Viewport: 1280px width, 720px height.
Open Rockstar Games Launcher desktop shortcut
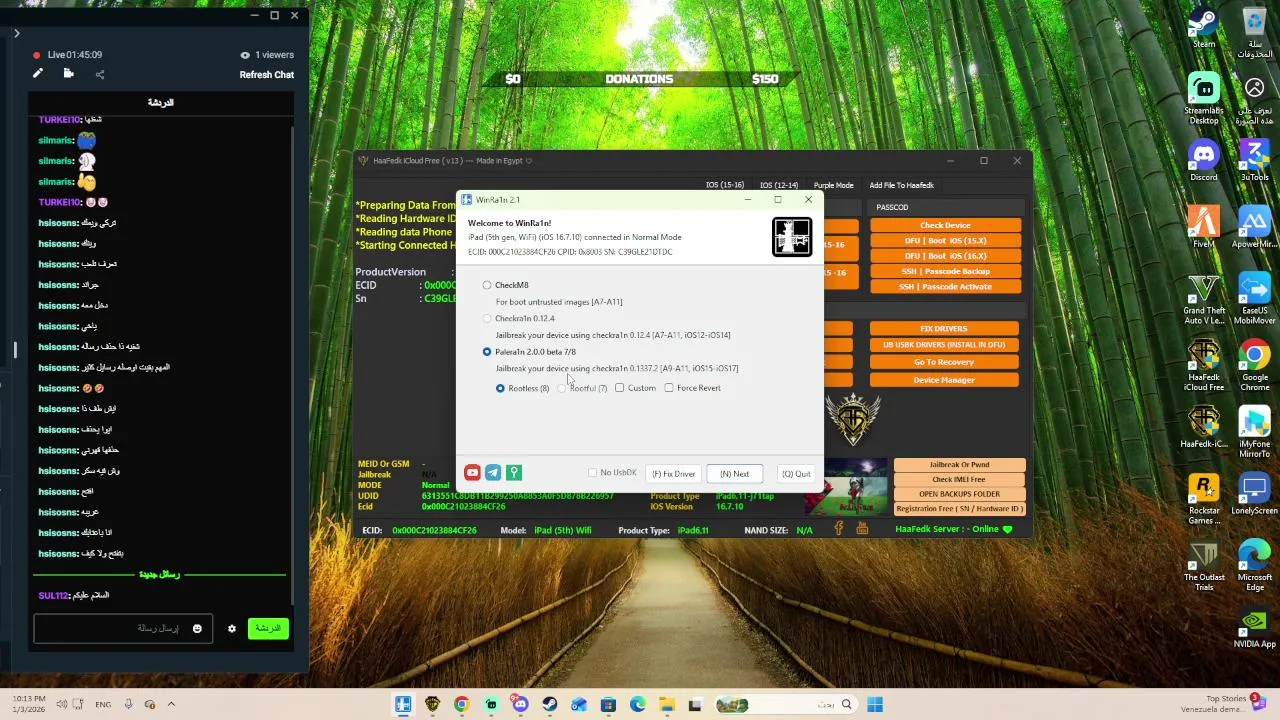[1204, 499]
